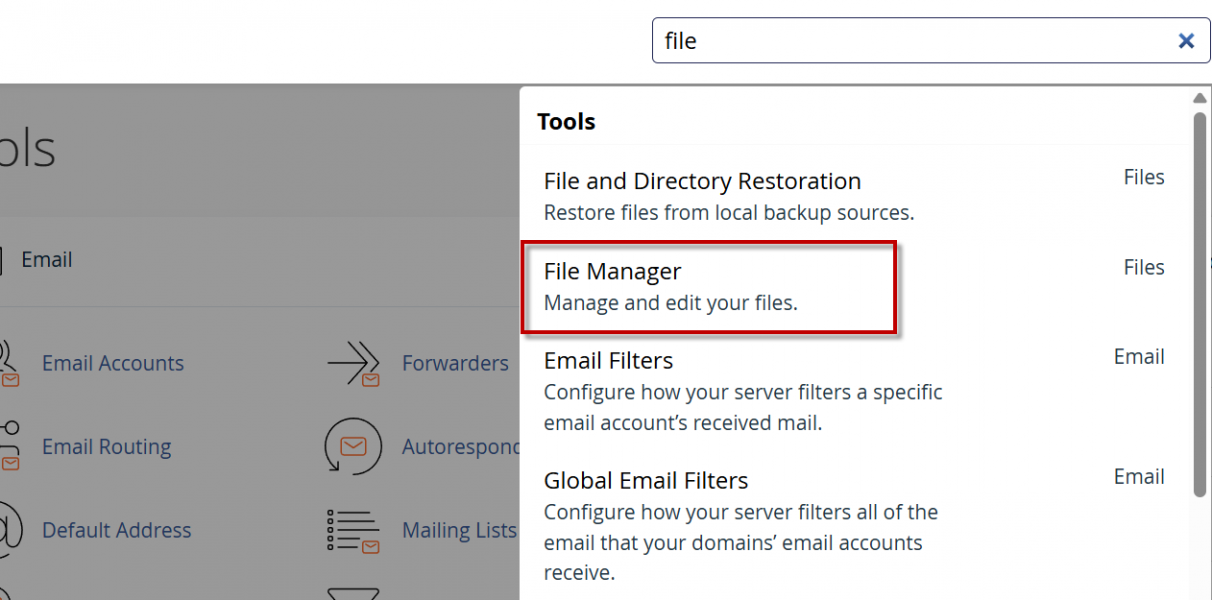The height and width of the screenshot is (600, 1212).
Task: Open the Email Routing text link
Action: [x=106, y=447]
